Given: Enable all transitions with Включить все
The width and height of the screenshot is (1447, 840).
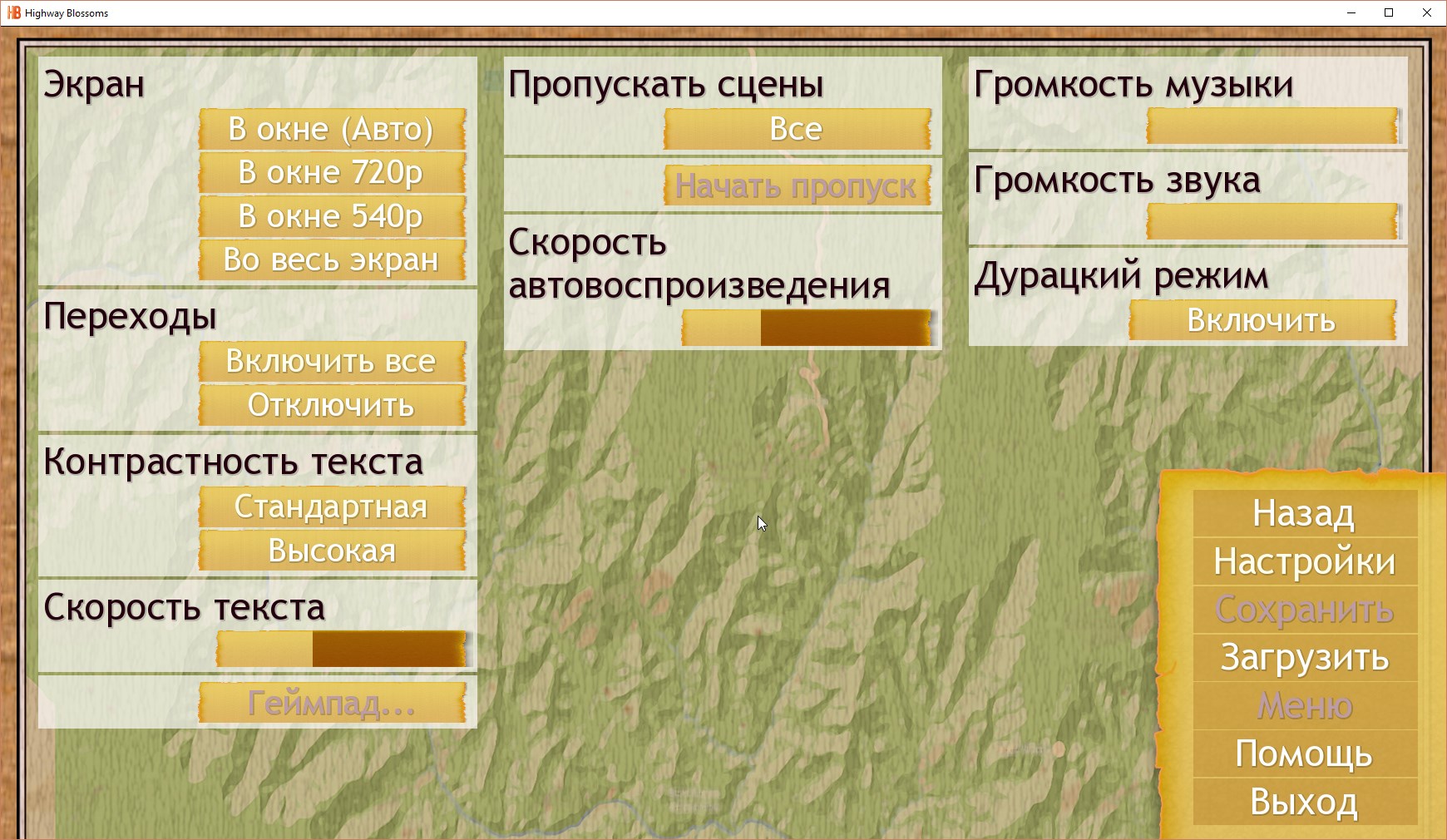Looking at the screenshot, I should click(x=332, y=362).
